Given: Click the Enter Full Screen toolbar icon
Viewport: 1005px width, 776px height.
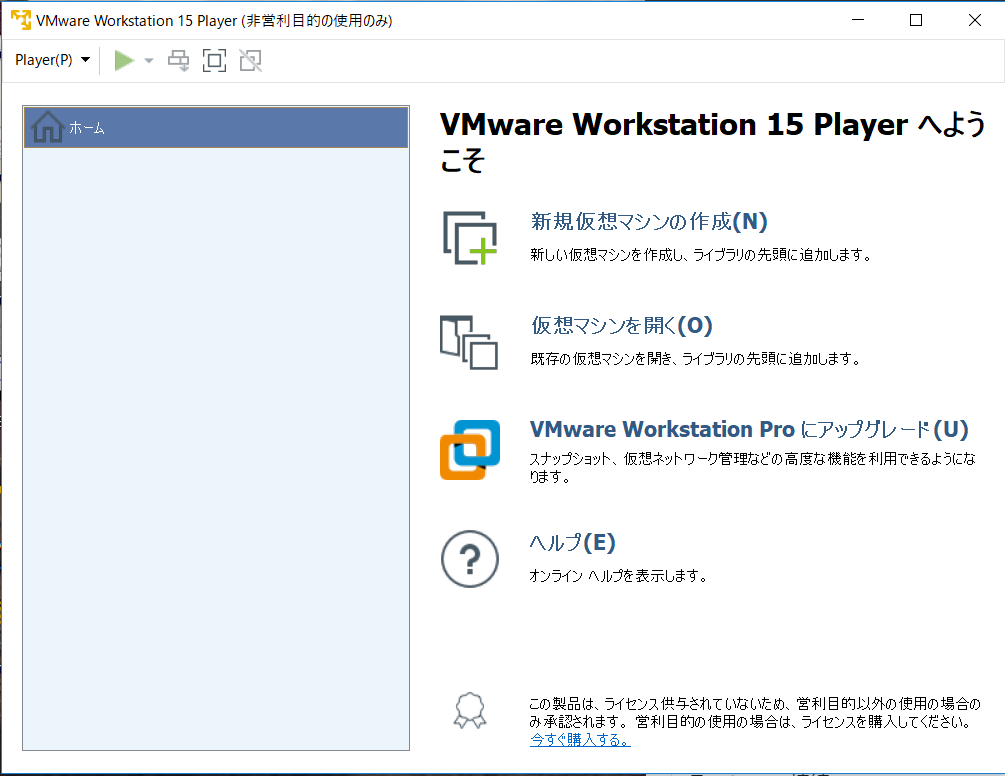Looking at the screenshot, I should (214, 60).
